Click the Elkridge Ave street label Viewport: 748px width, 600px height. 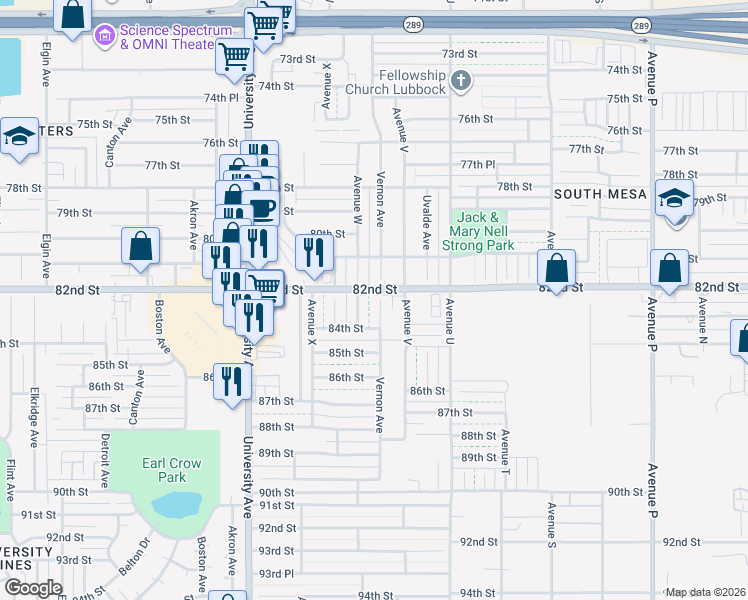pyautogui.click(x=34, y=417)
